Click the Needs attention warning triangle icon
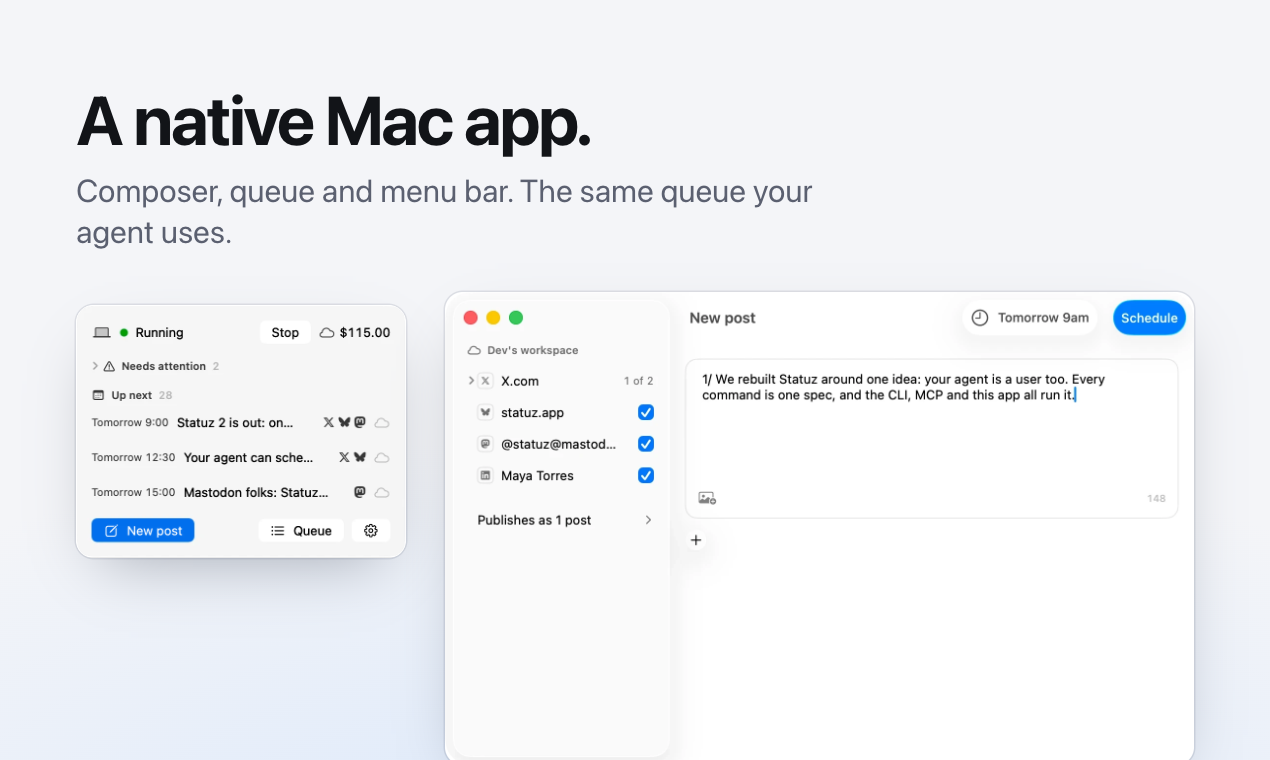1270x760 pixels. click(110, 366)
